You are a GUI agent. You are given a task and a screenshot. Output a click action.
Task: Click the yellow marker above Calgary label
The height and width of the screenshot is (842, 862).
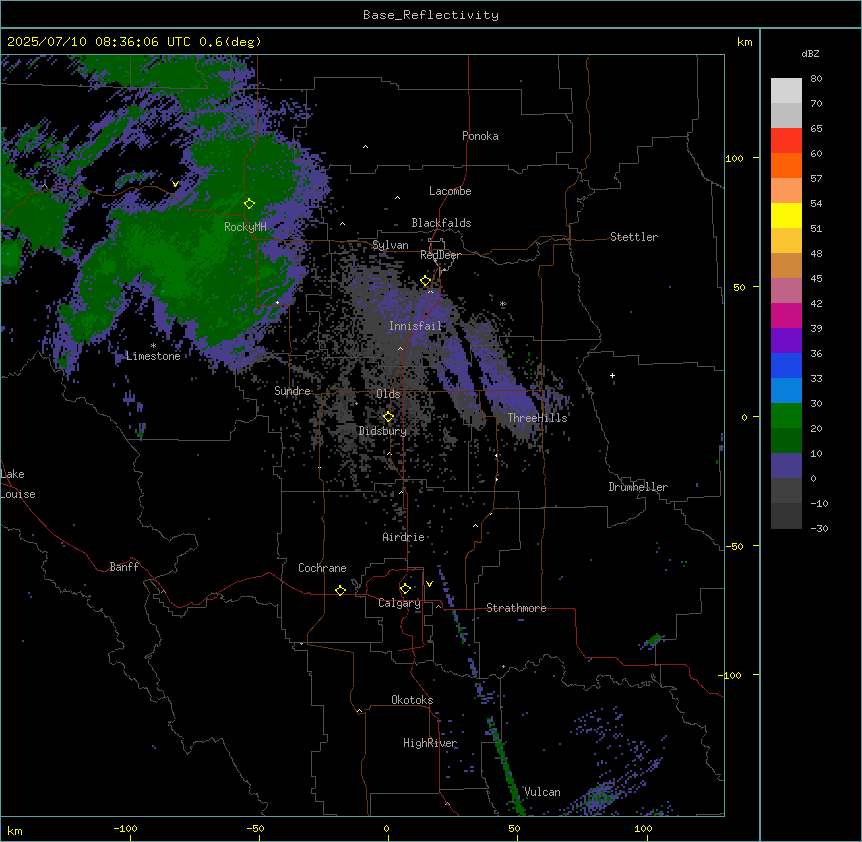pyautogui.click(x=405, y=589)
